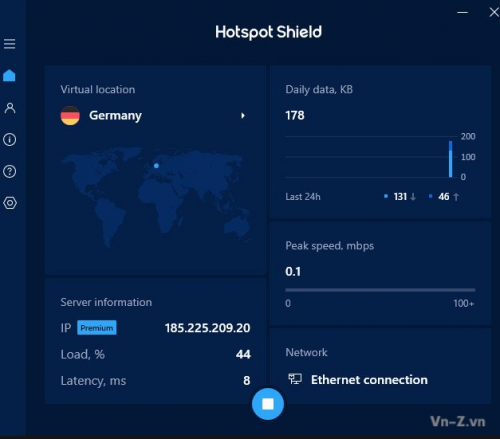Image resolution: width=500 pixels, height=439 pixels.
Task: Click the peak speed progress bar
Action: [x=380, y=290]
